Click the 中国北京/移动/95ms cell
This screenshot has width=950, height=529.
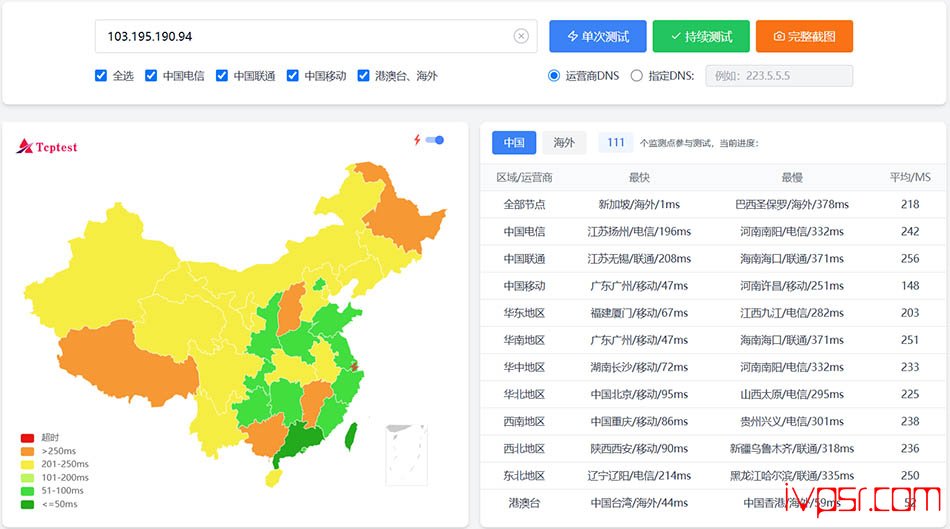click(x=639, y=394)
